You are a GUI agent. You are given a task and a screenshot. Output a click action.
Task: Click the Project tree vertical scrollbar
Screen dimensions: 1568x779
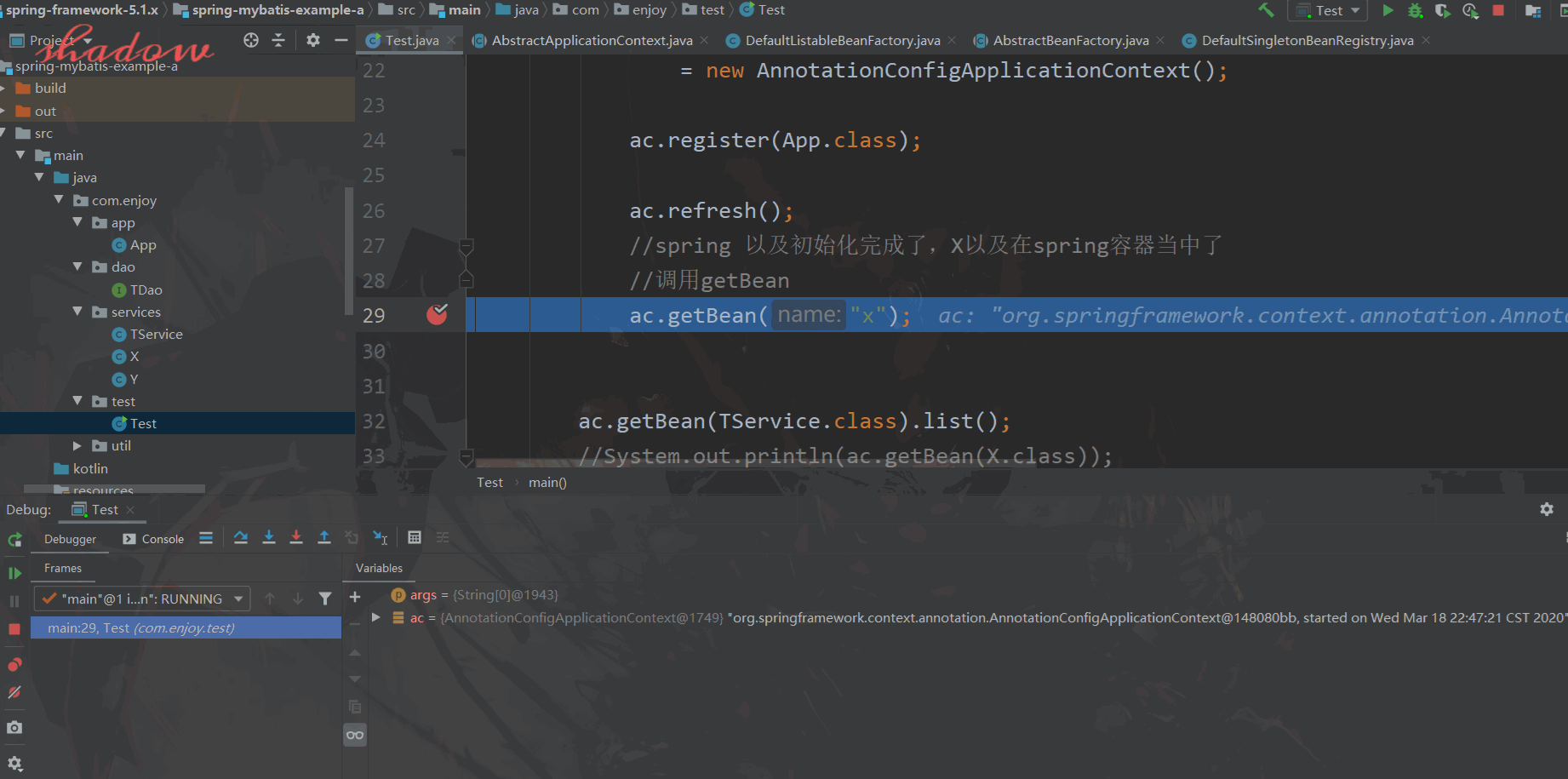(x=349, y=250)
